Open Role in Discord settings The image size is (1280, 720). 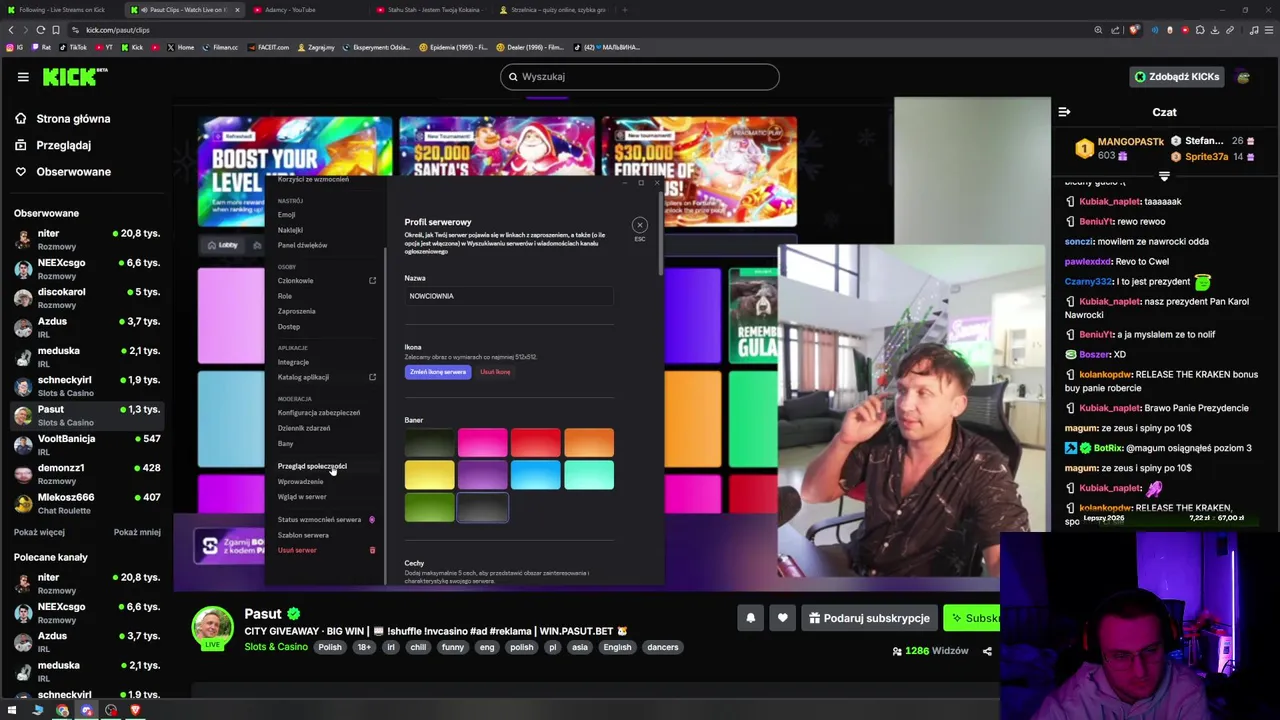tap(285, 296)
